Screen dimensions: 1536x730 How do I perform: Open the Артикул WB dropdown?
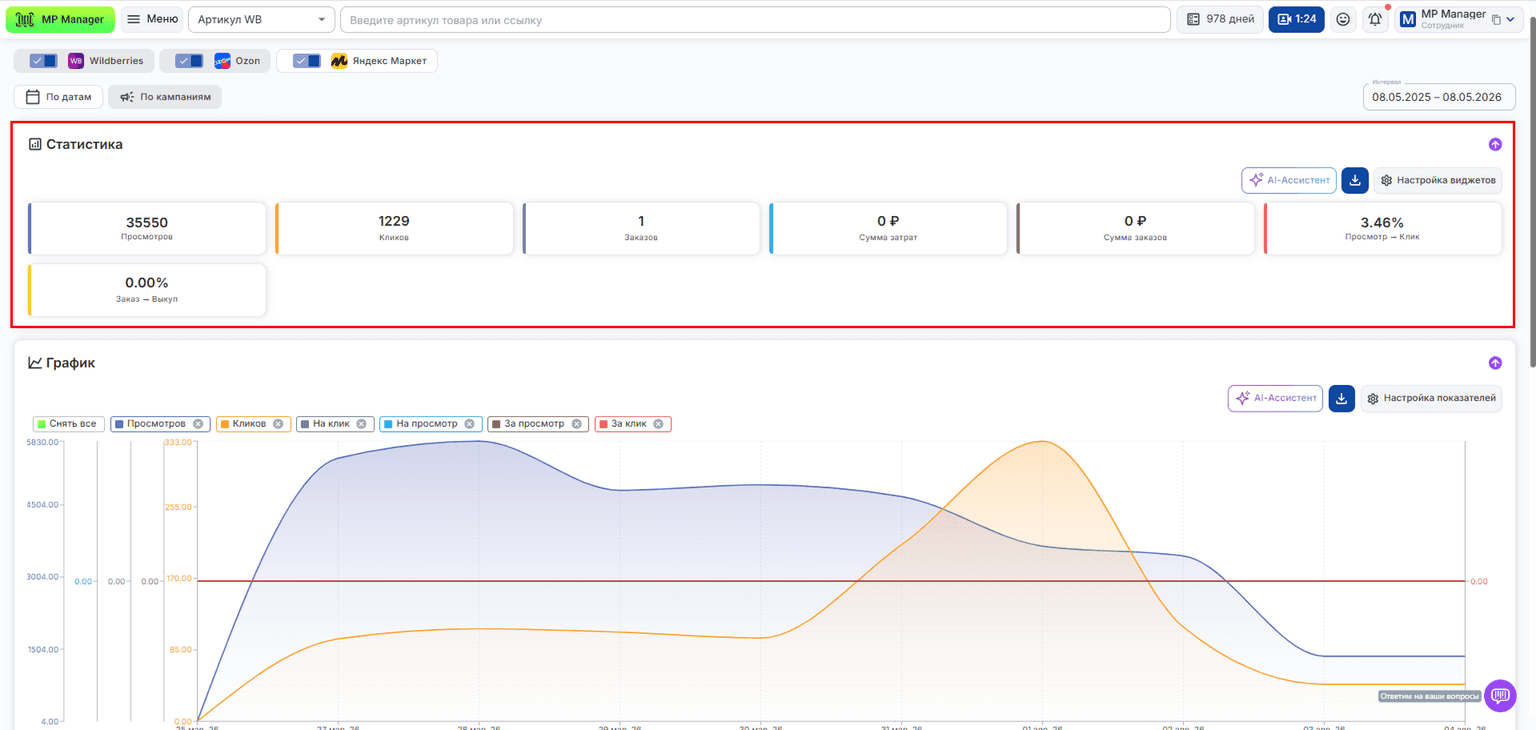262,19
